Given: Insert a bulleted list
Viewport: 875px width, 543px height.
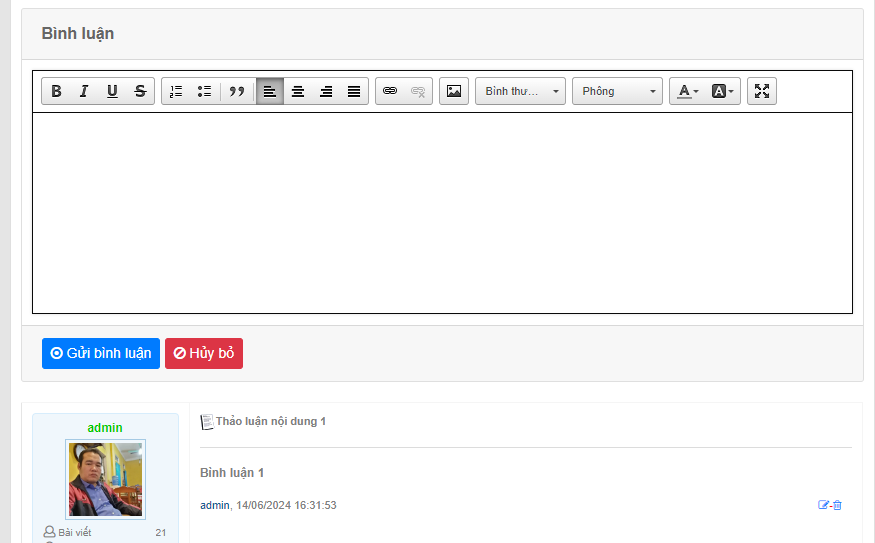Looking at the screenshot, I should [204, 91].
